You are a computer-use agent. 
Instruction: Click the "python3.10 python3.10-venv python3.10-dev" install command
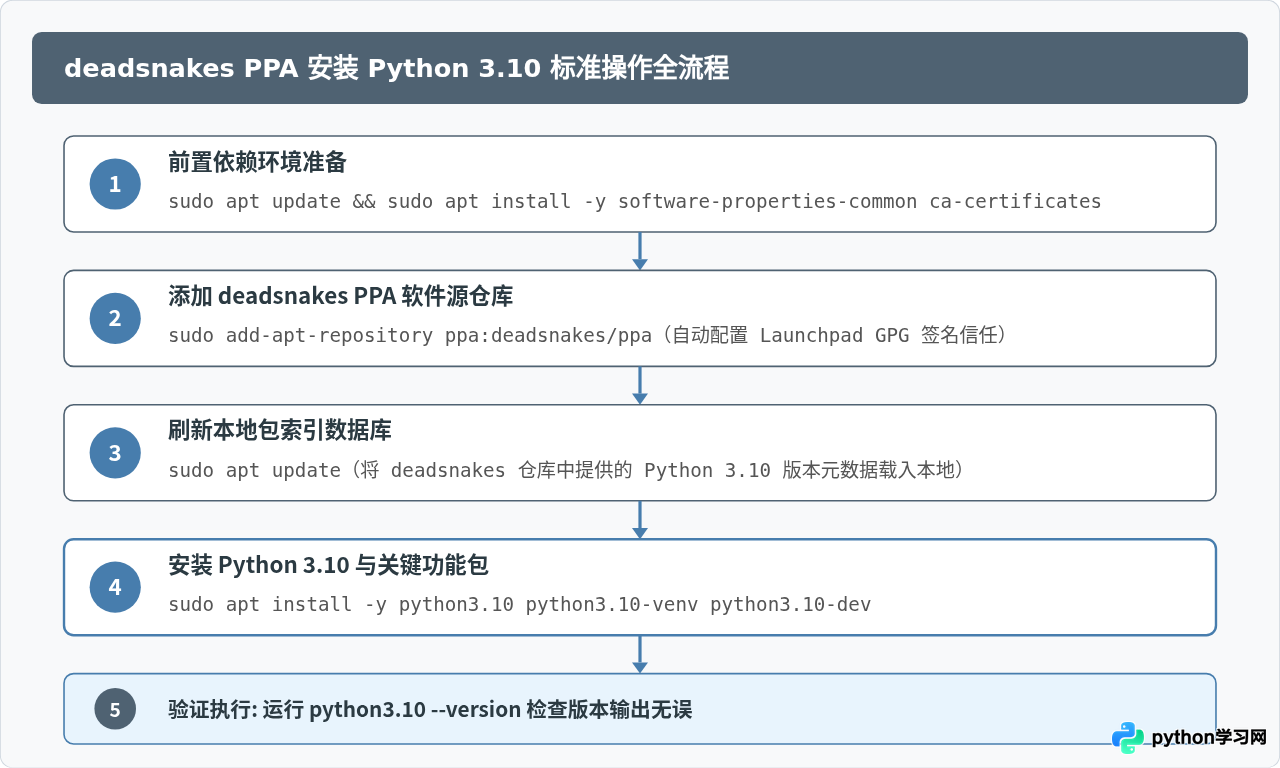tap(519, 604)
